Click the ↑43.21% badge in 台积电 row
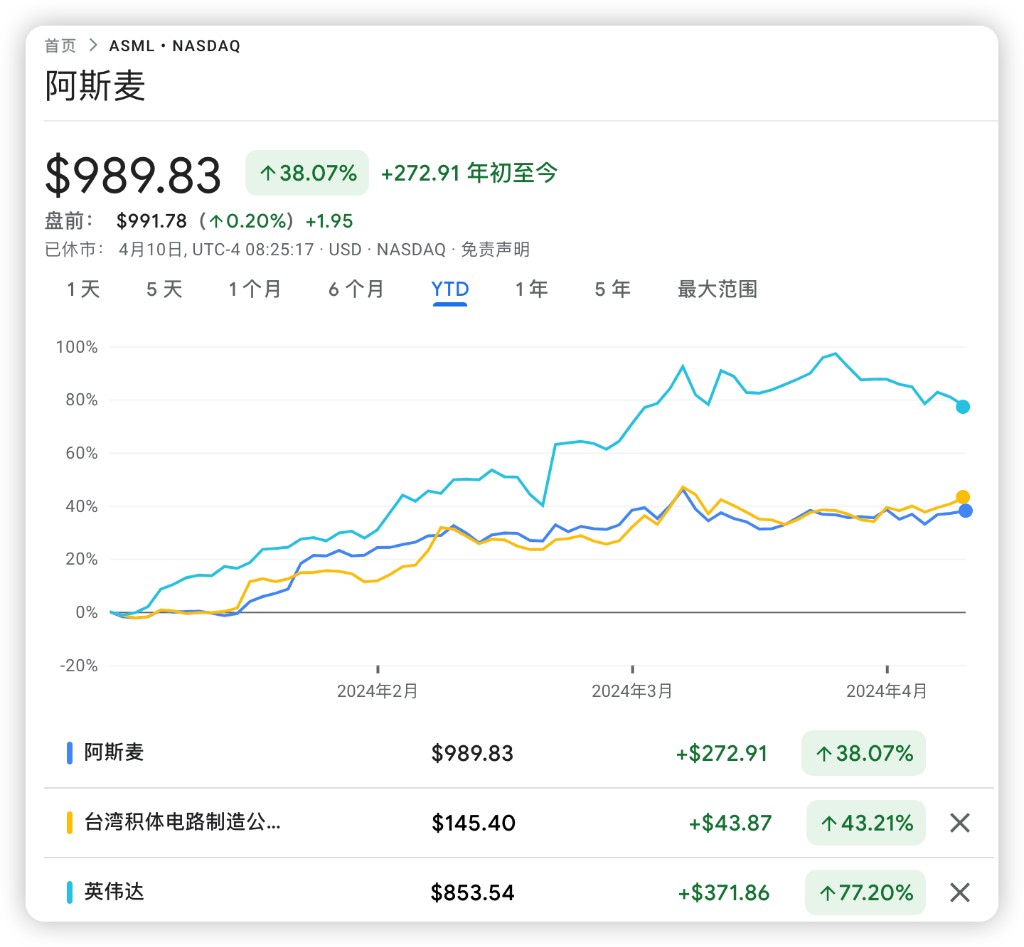Viewport: 1024px width, 947px height. pos(866,823)
